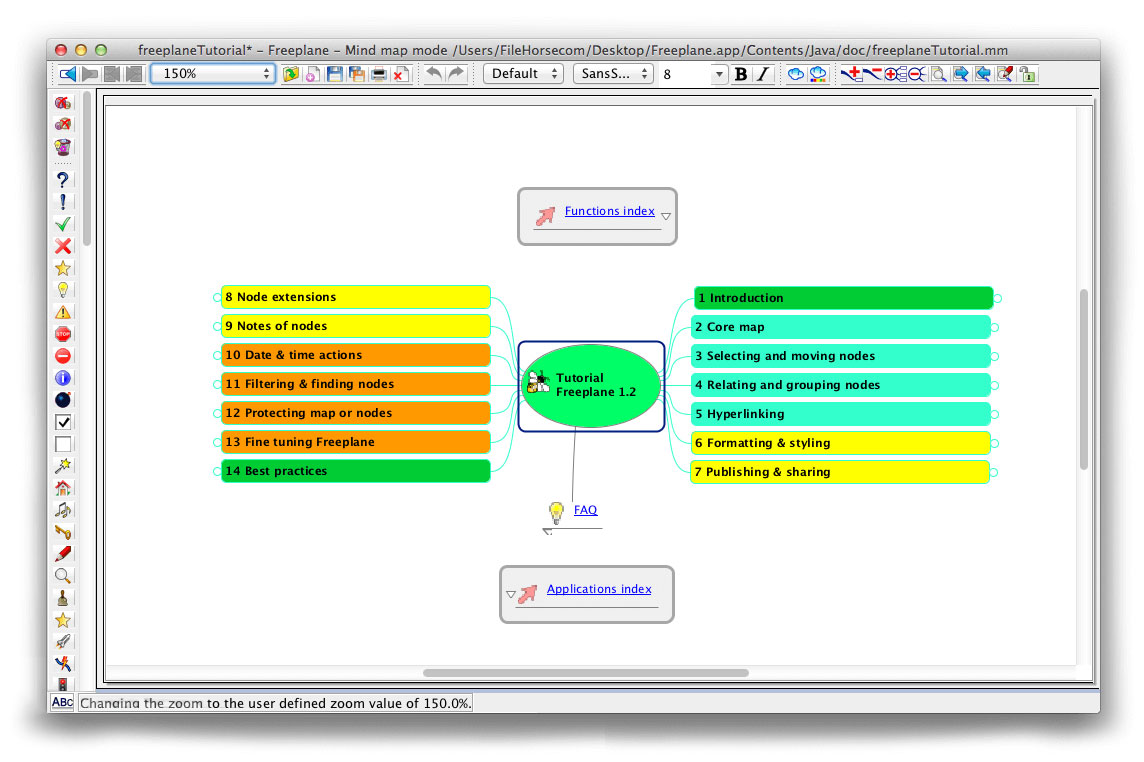Add the blue info icon
This screenshot has height=762, width=1144.
pos(63,378)
